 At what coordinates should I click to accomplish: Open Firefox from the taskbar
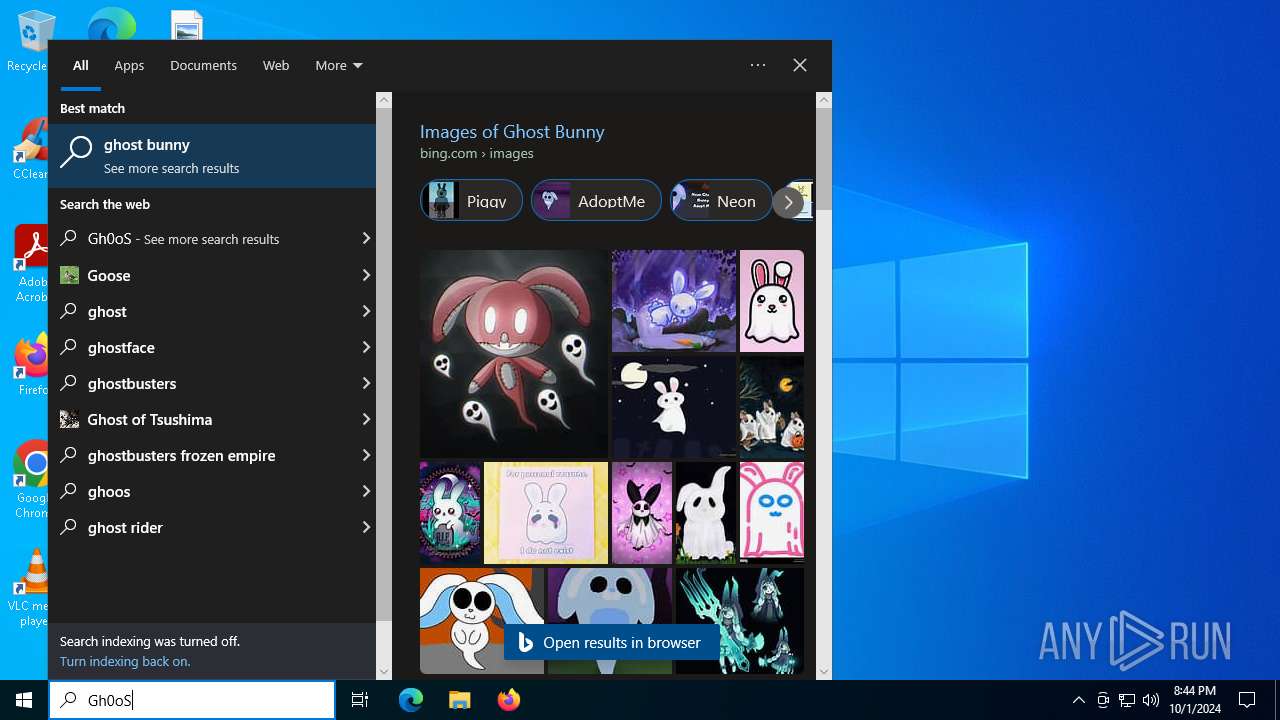[508, 700]
